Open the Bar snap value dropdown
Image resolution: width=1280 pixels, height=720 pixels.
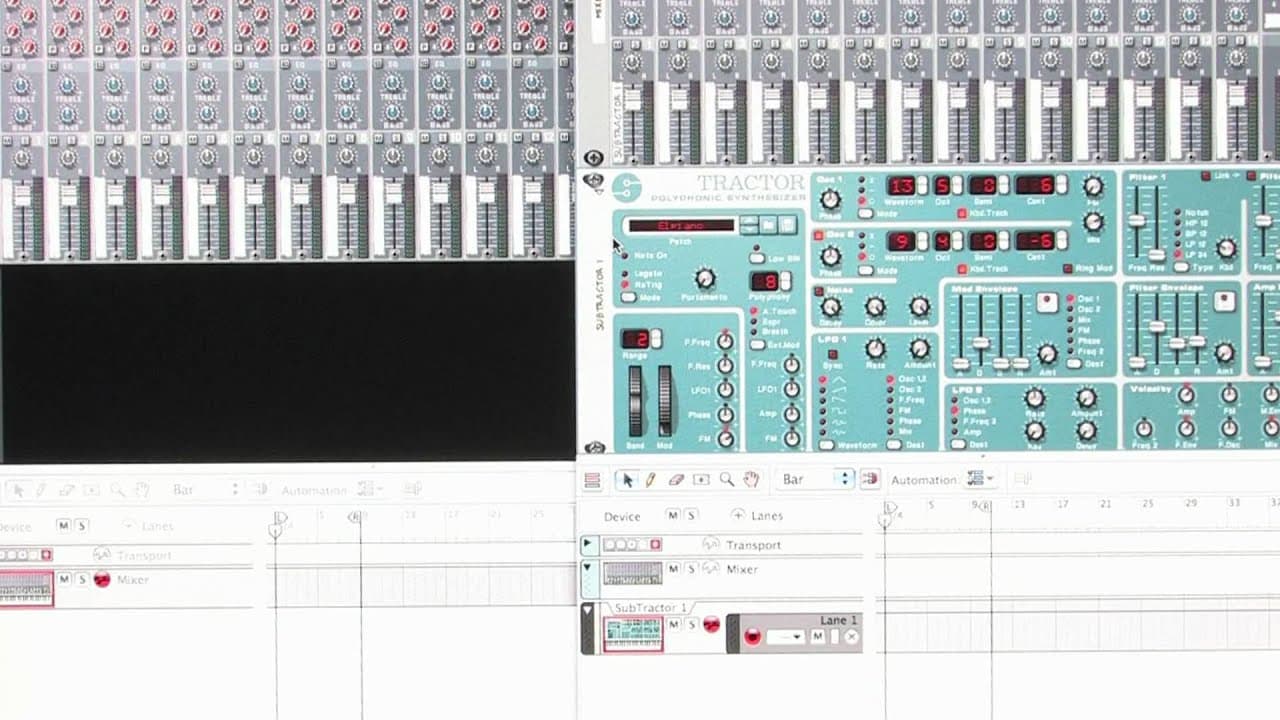pos(815,479)
